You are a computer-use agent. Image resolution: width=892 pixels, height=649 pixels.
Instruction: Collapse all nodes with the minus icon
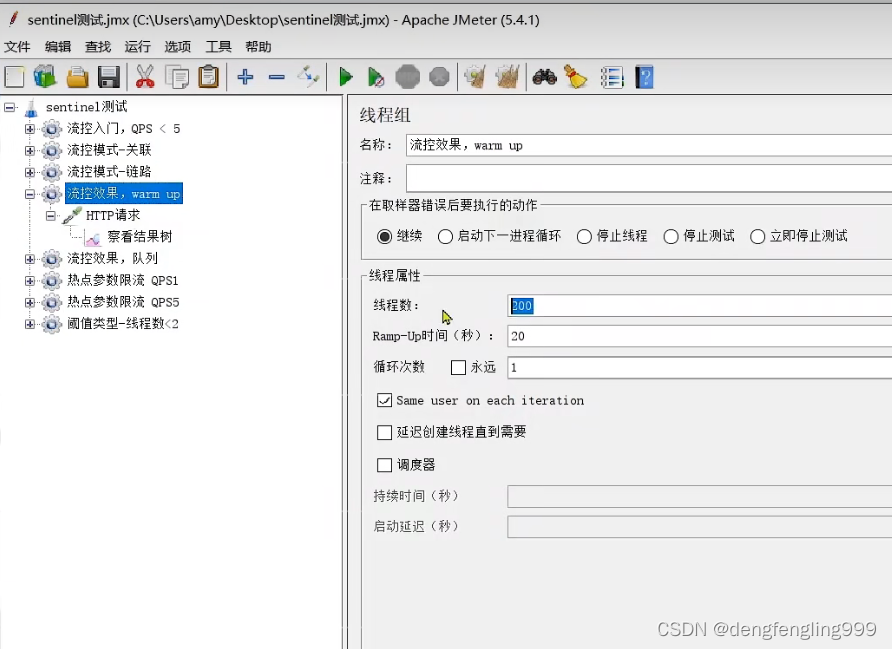276,77
